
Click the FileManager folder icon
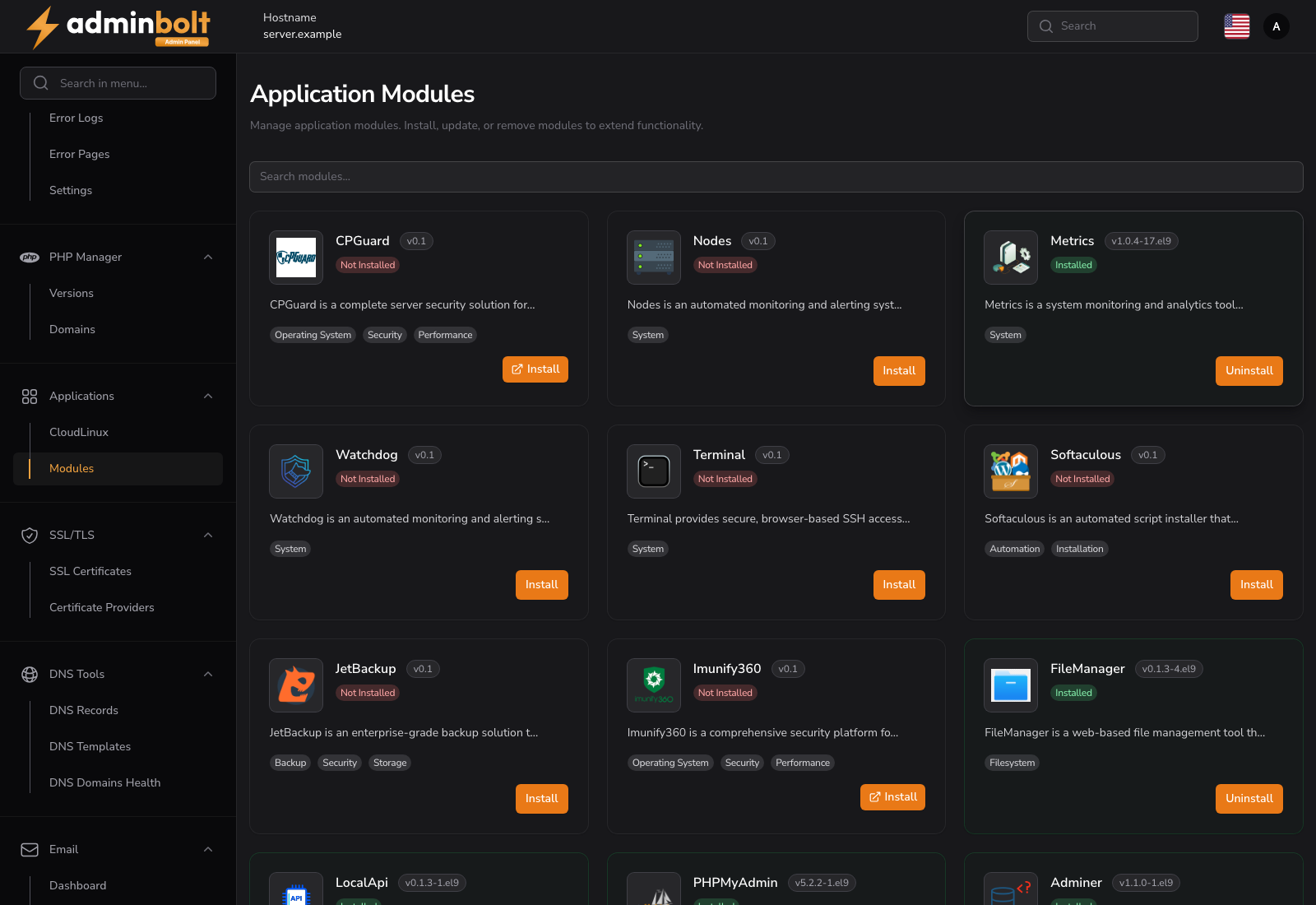tap(1011, 685)
